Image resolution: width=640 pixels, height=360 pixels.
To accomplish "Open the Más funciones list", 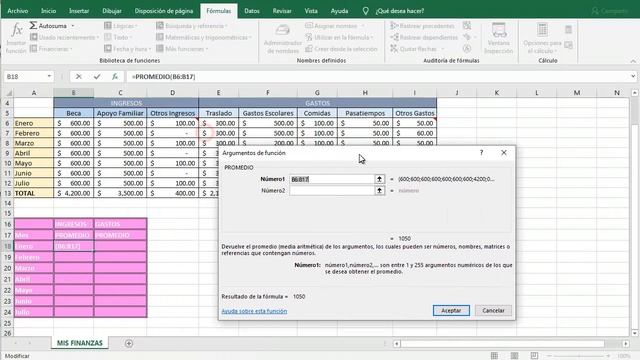I will pos(182,49).
